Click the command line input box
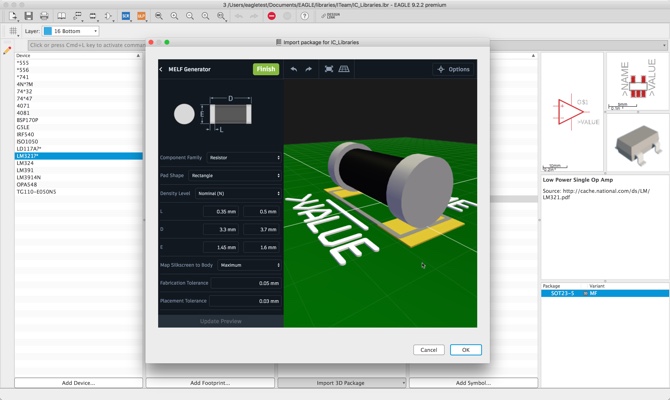 coord(88,45)
